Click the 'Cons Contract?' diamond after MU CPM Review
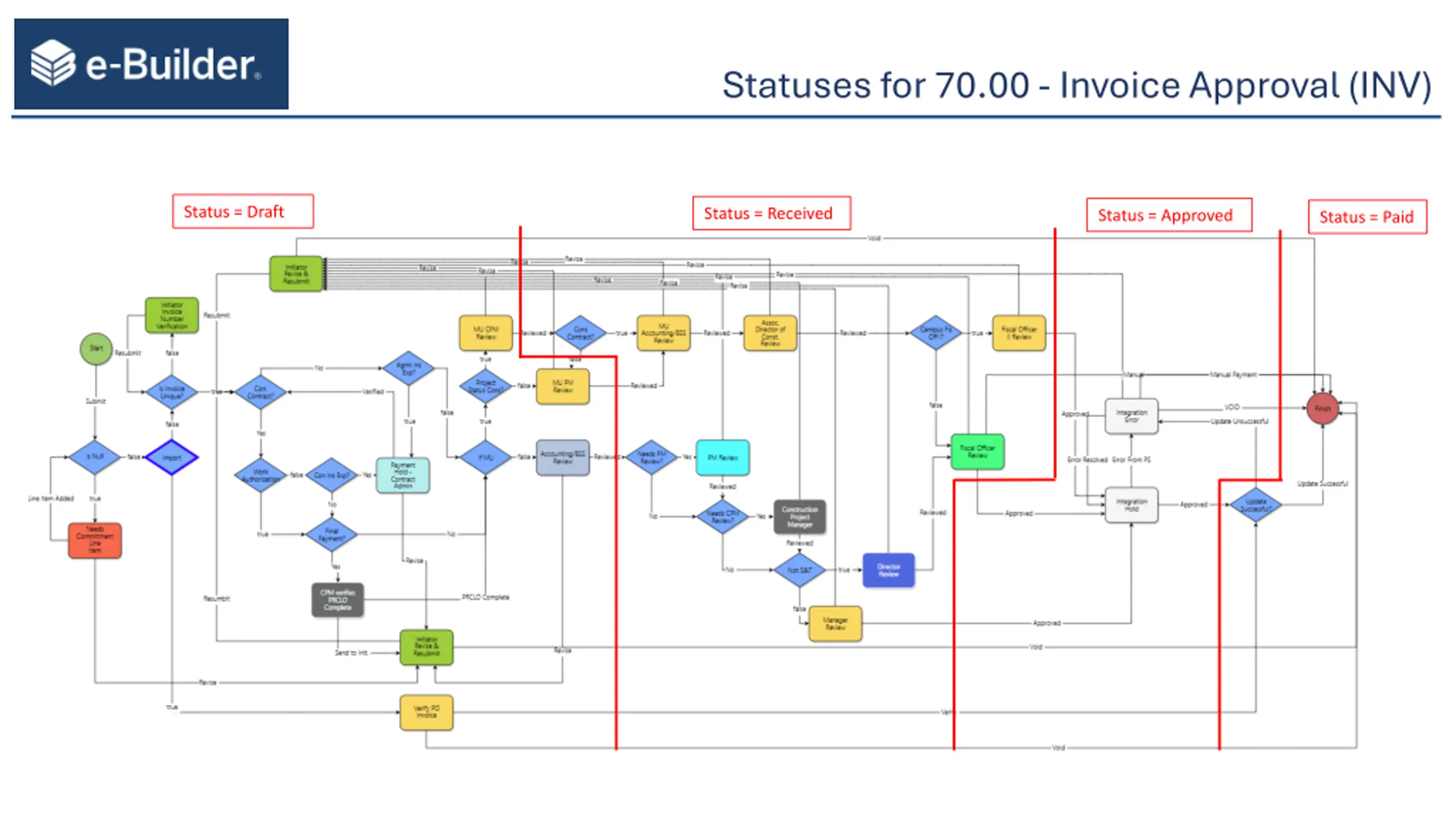Image resolution: width=1456 pixels, height=819 pixels. (x=580, y=333)
